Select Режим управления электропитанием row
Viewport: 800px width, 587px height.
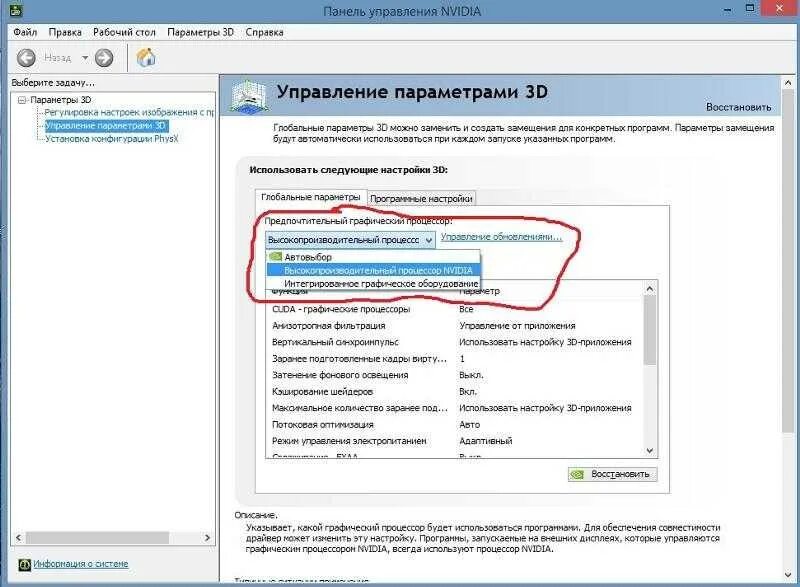455,441
